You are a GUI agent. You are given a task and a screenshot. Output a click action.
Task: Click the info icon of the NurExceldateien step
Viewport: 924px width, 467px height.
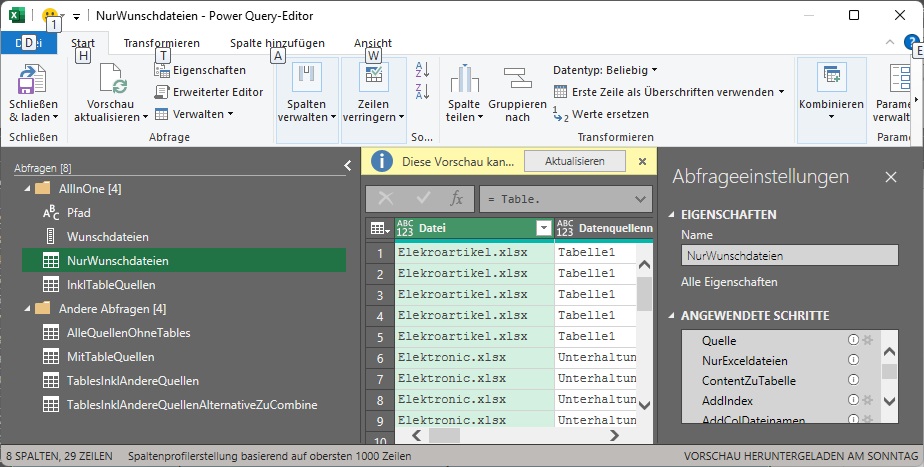pos(853,360)
